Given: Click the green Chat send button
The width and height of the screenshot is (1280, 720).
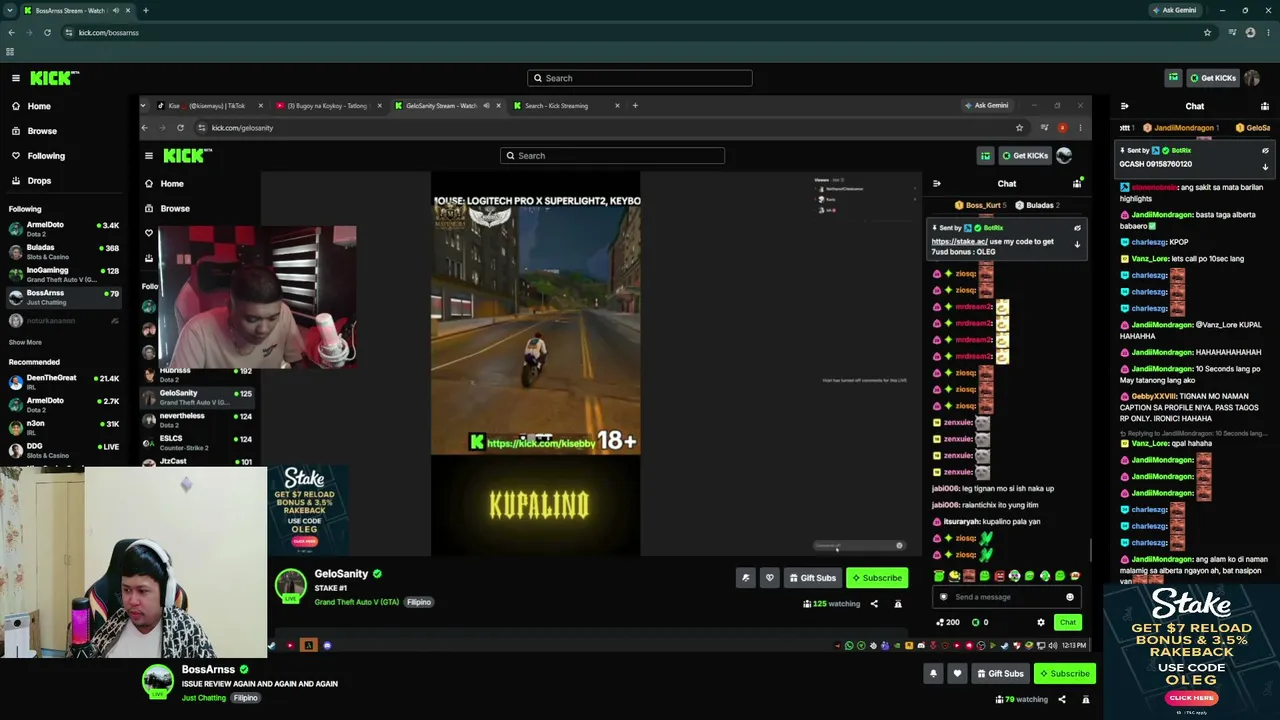Looking at the screenshot, I should point(1068,622).
